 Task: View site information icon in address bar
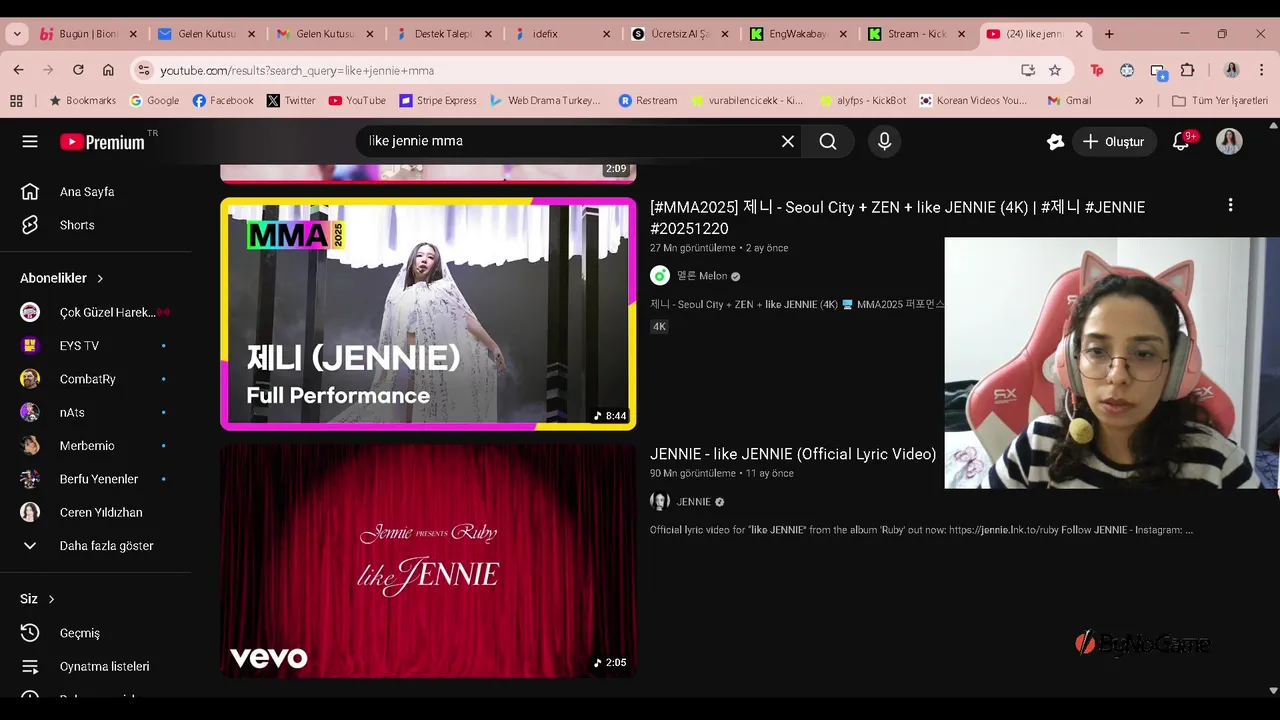(x=144, y=70)
